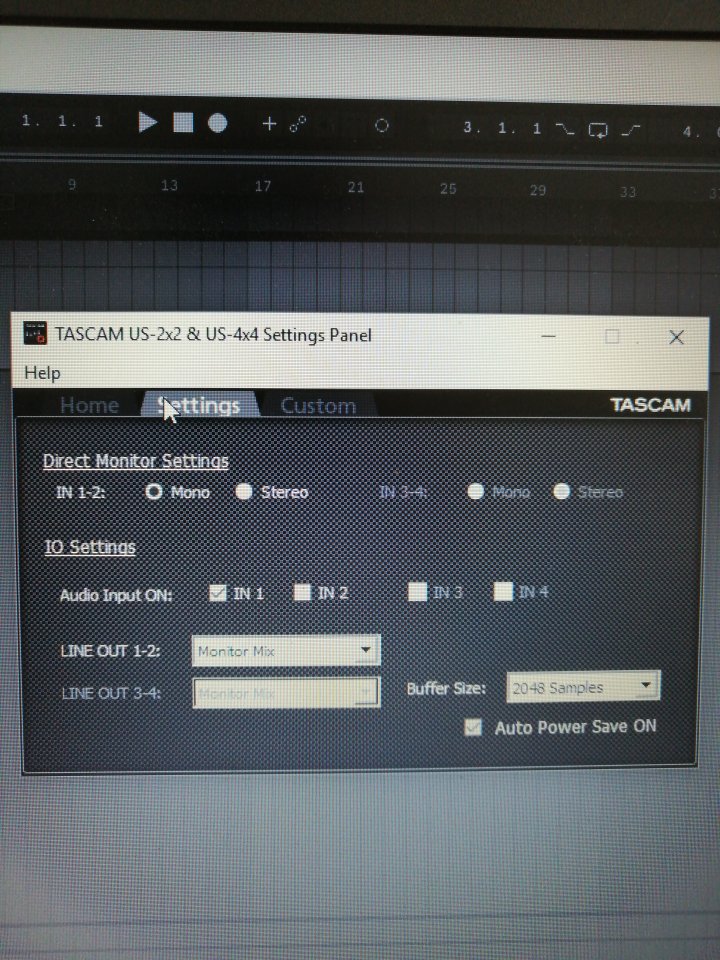This screenshot has width=720, height=960.
Task: Click bar 13 on the timeline ruler
Action: [169, 185]
